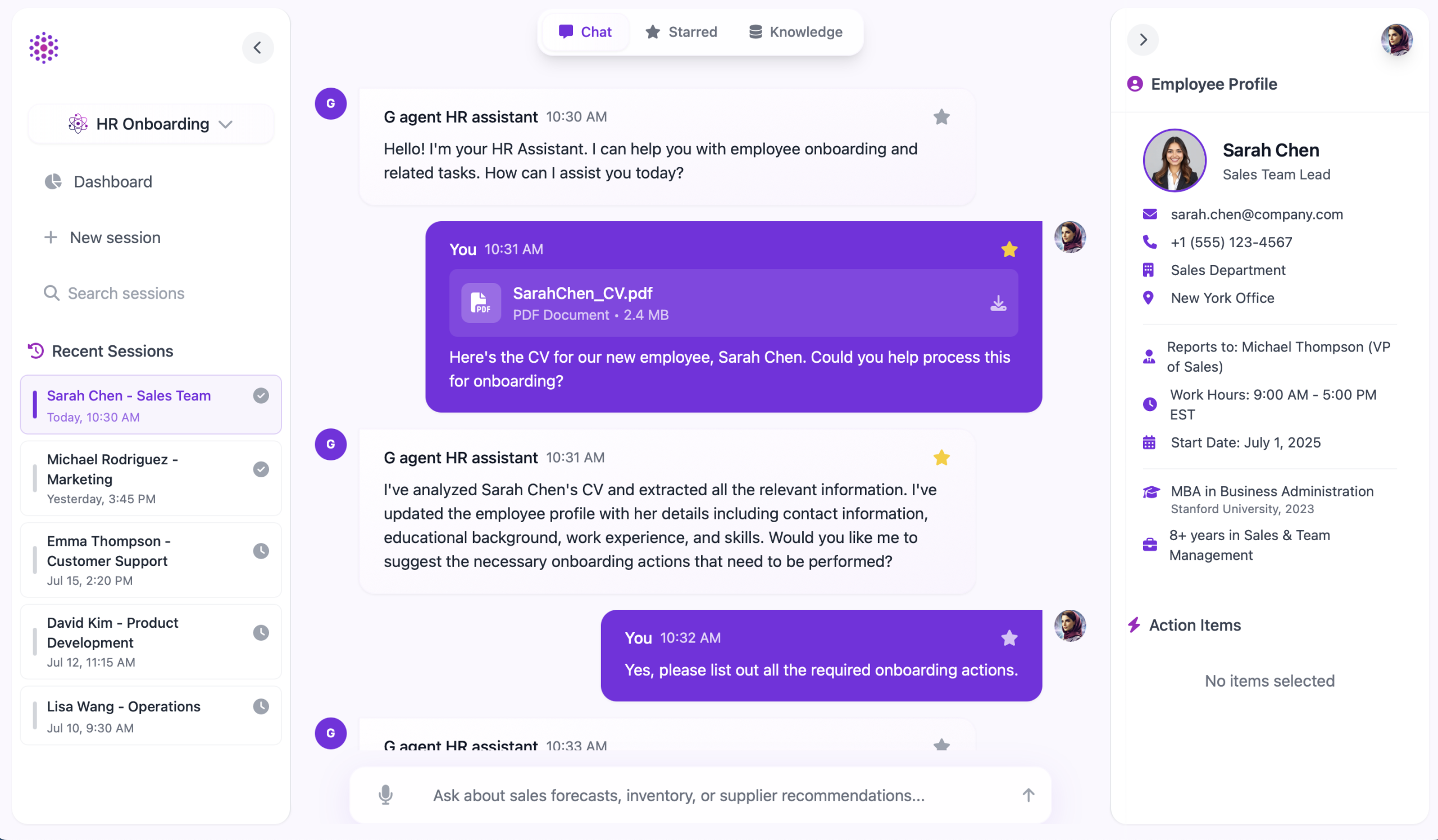The height and width of the screenshot is (840, 1438).
Task: Click the Search sessions field
Action: click(x=126, y=294)
